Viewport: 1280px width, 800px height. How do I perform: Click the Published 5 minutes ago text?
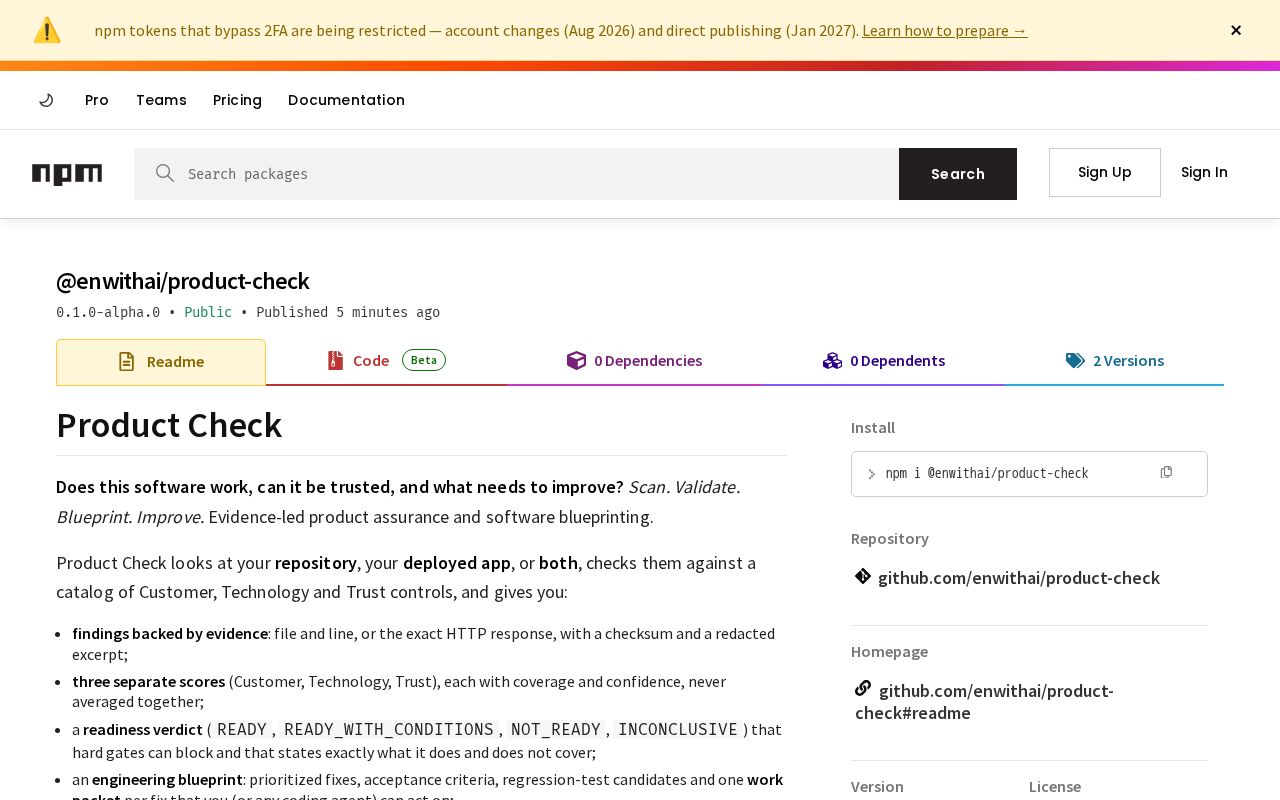pyautogui.click(x=348, y=312)
